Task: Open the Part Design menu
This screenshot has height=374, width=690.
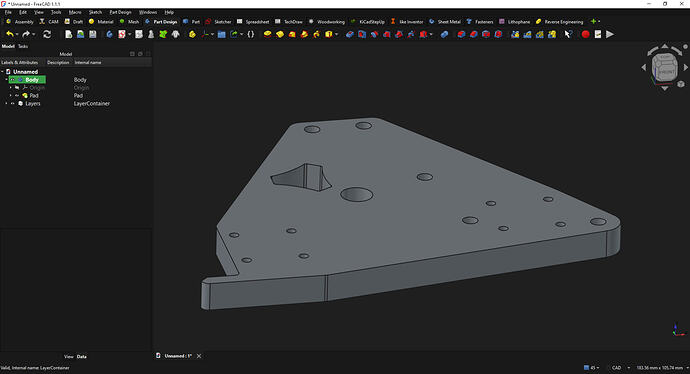Action: point(120,12)
